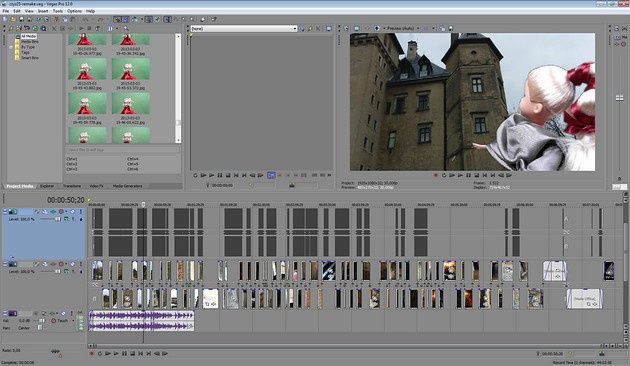Viewport: 630px width, 366px height.
Task: Click Import Media icon in Project Media
Action: click(19, 29)
